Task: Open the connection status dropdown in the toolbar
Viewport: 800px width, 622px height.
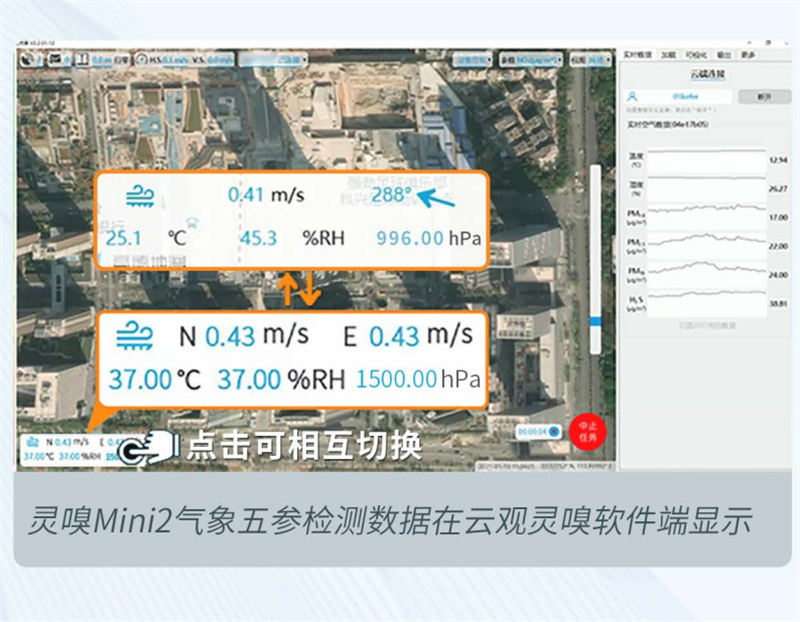Action: pos(273,60)
